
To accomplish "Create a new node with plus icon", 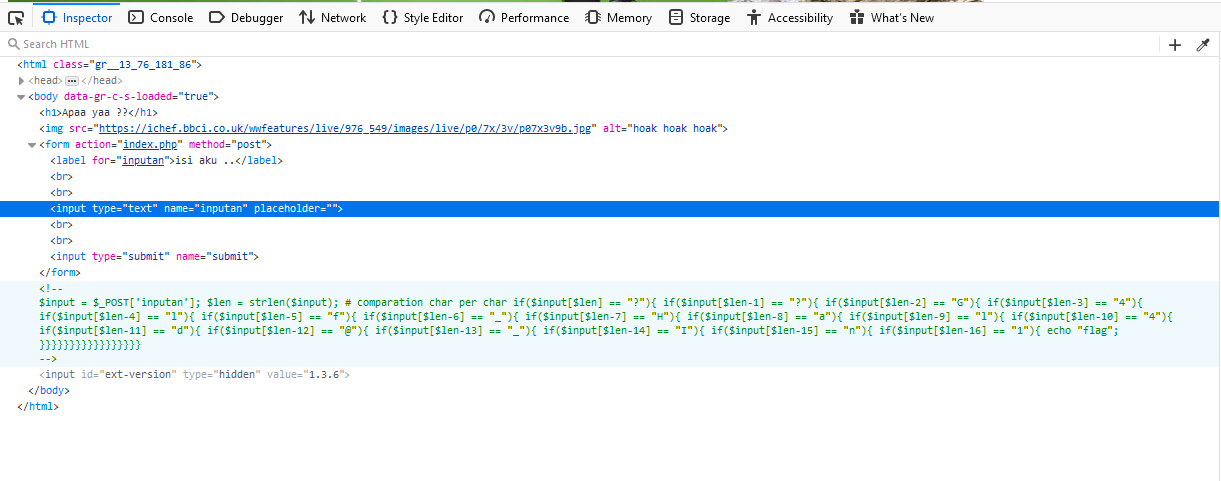I will pos(1175,44).
